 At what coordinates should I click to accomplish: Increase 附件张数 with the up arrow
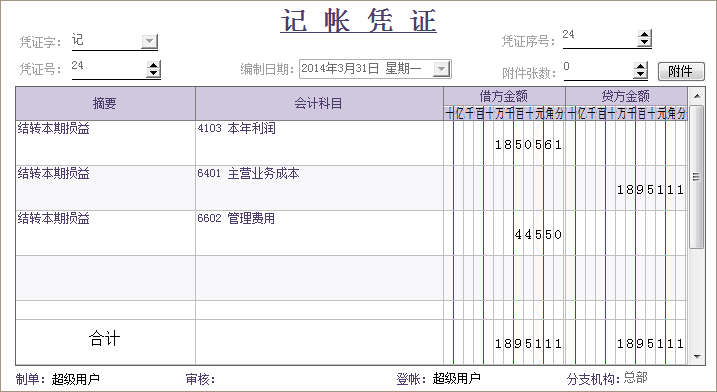(x=641, y=66)
